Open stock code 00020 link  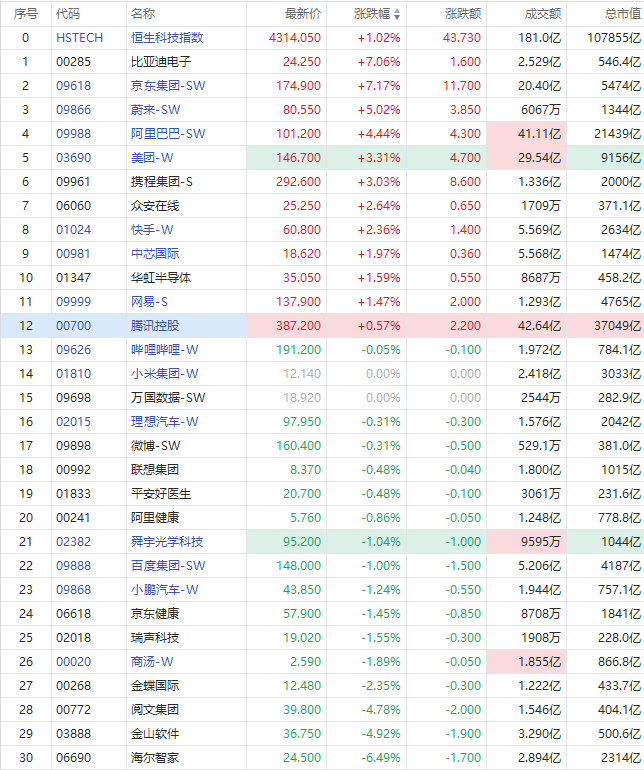pyautogui.click(x=74, y=662)
